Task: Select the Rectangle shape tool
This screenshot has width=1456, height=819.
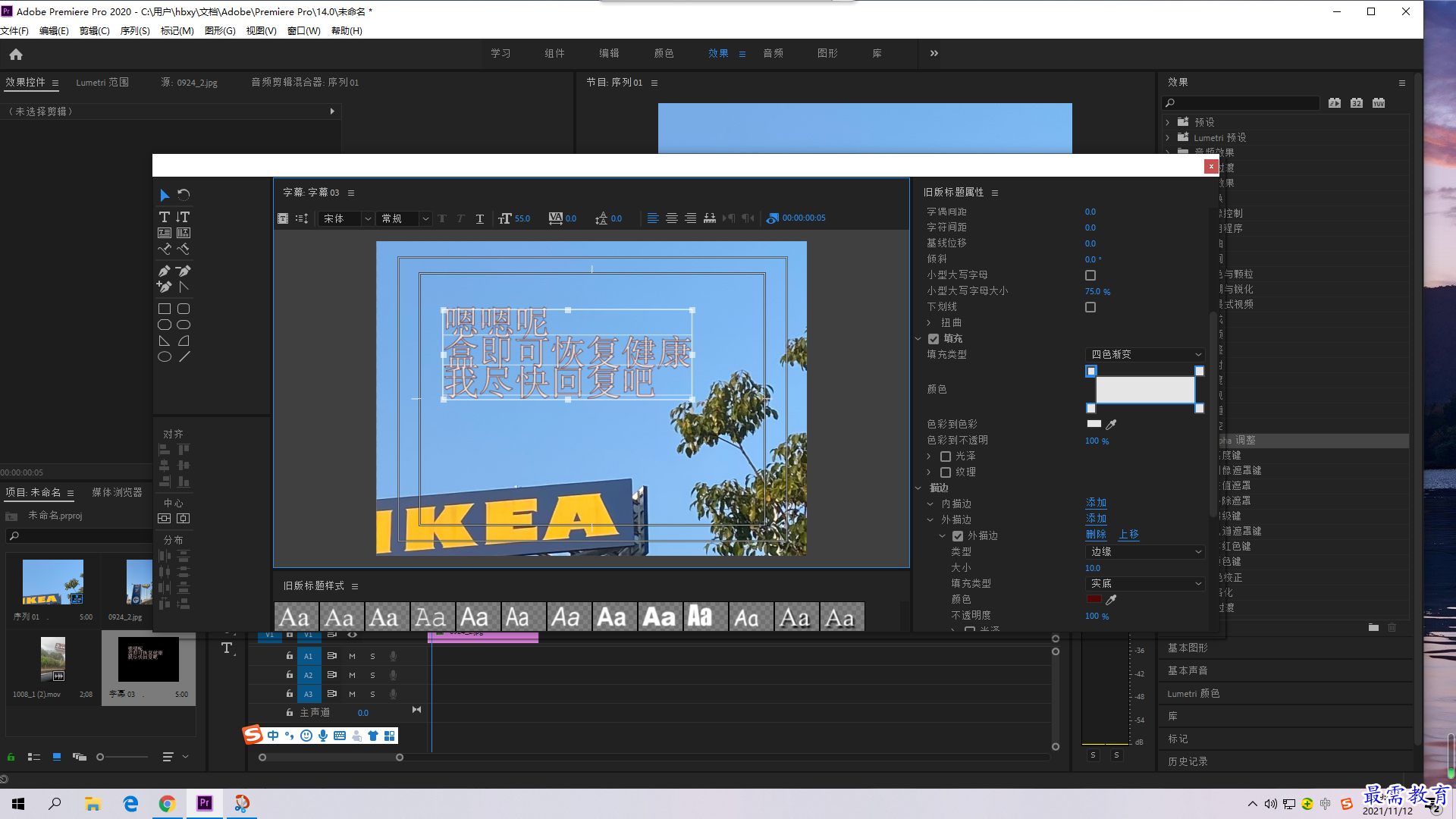Action: click(165, 309)
